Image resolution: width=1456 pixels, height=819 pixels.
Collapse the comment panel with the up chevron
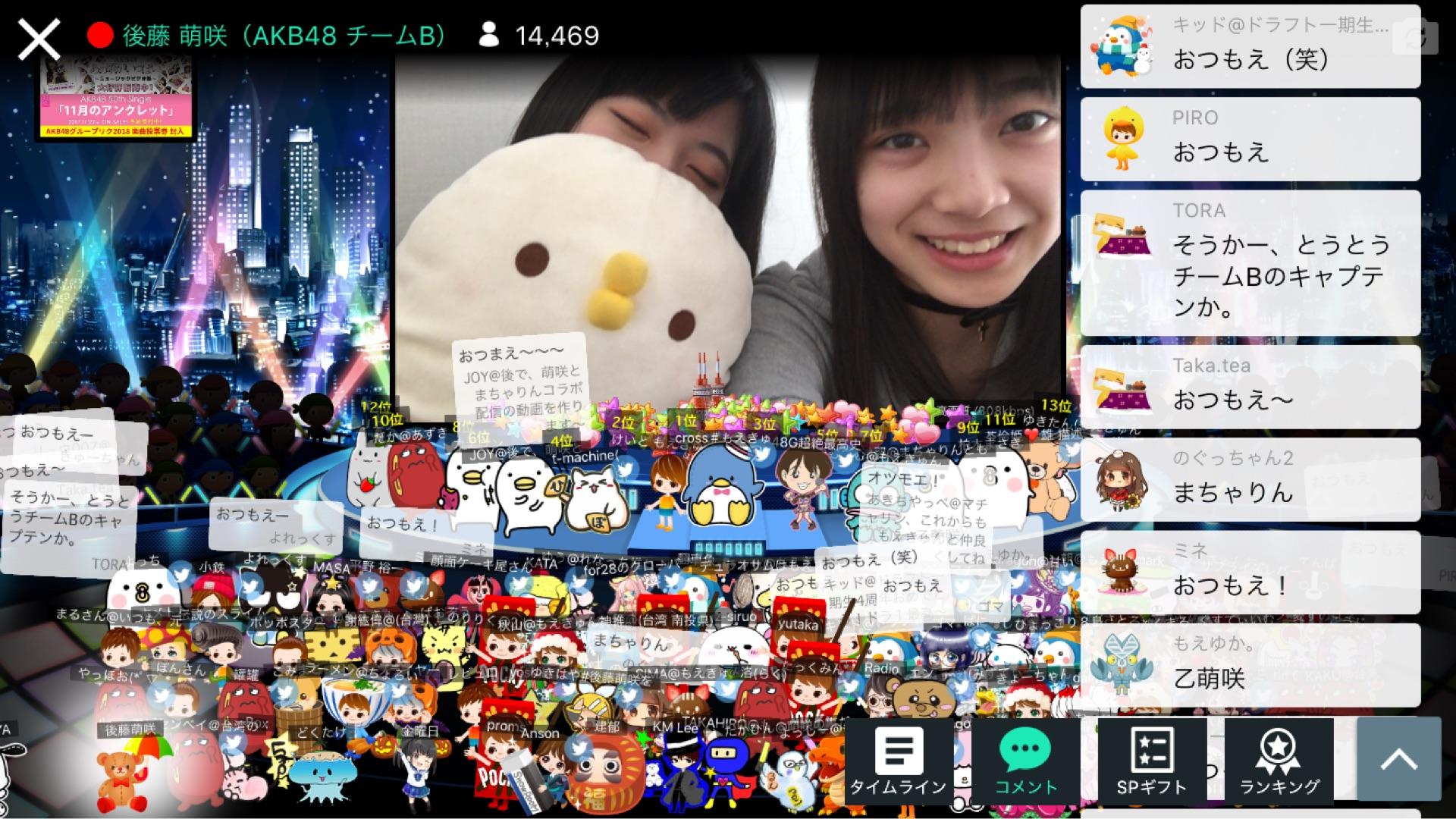[1398, 759]
